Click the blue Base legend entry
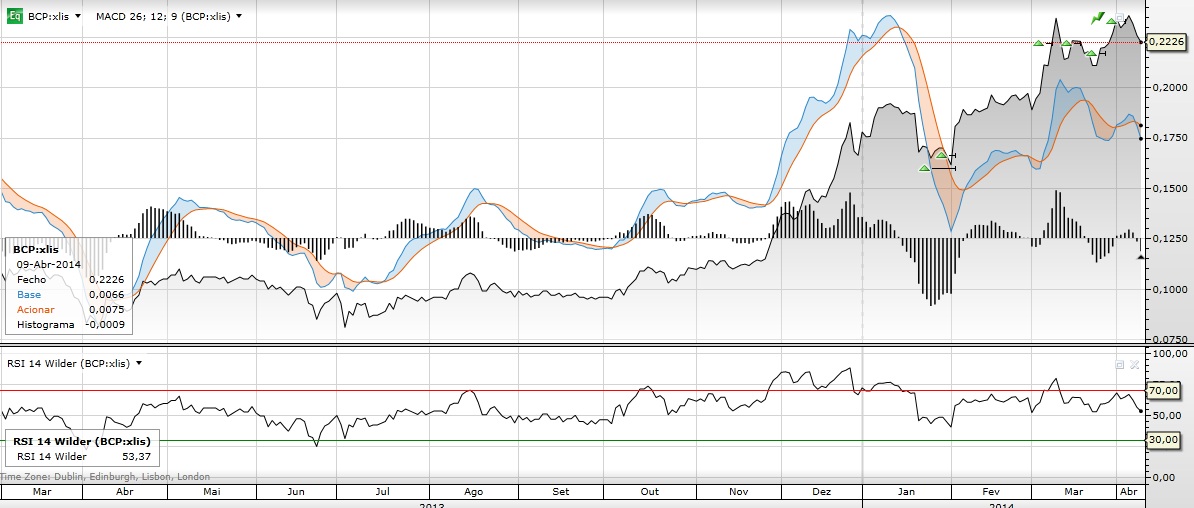 tap(29, 295)
